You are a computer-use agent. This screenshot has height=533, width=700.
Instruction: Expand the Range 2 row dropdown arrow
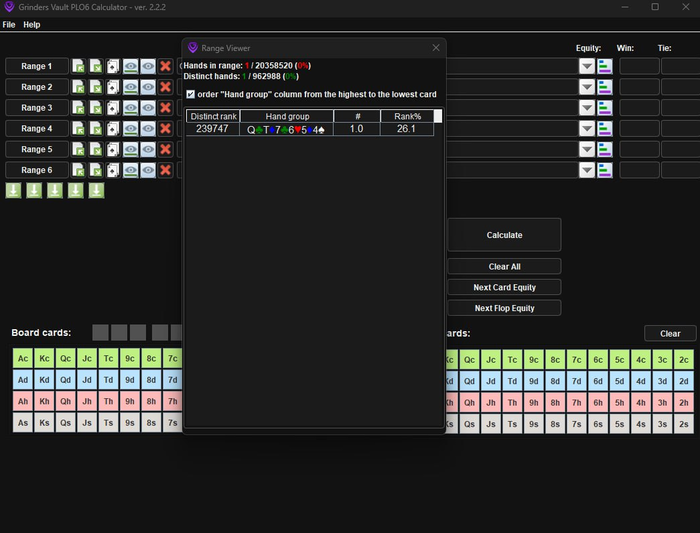[x=587, y=87]
